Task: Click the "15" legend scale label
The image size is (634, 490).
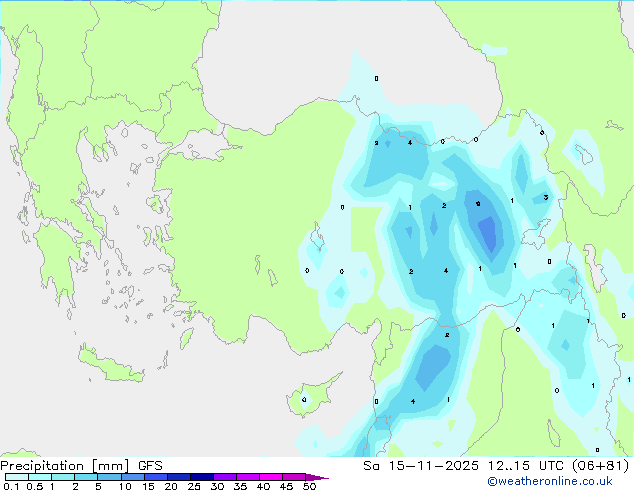Action: [x=148, y=486]
